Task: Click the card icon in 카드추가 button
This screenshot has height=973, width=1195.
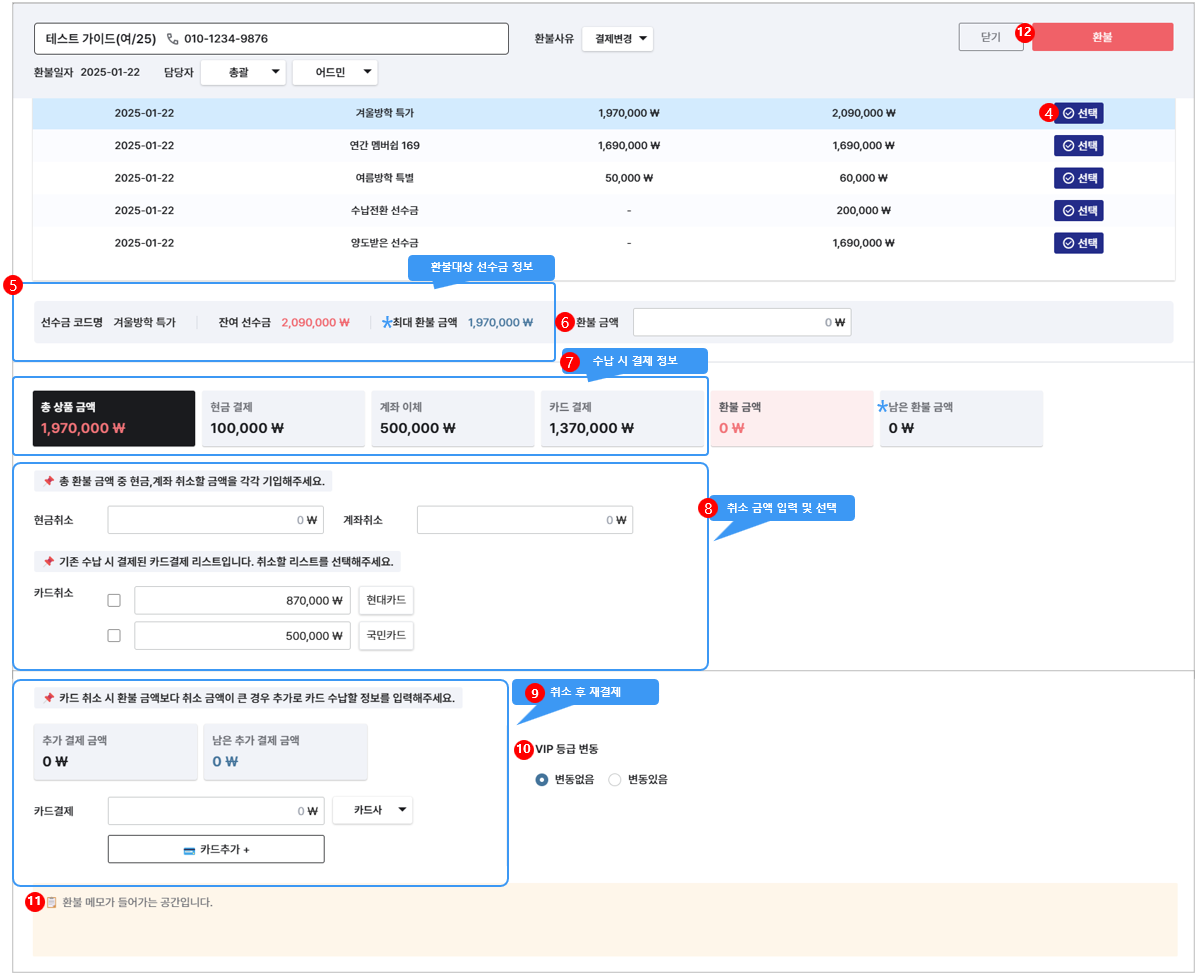Action: tap(188, 849)
